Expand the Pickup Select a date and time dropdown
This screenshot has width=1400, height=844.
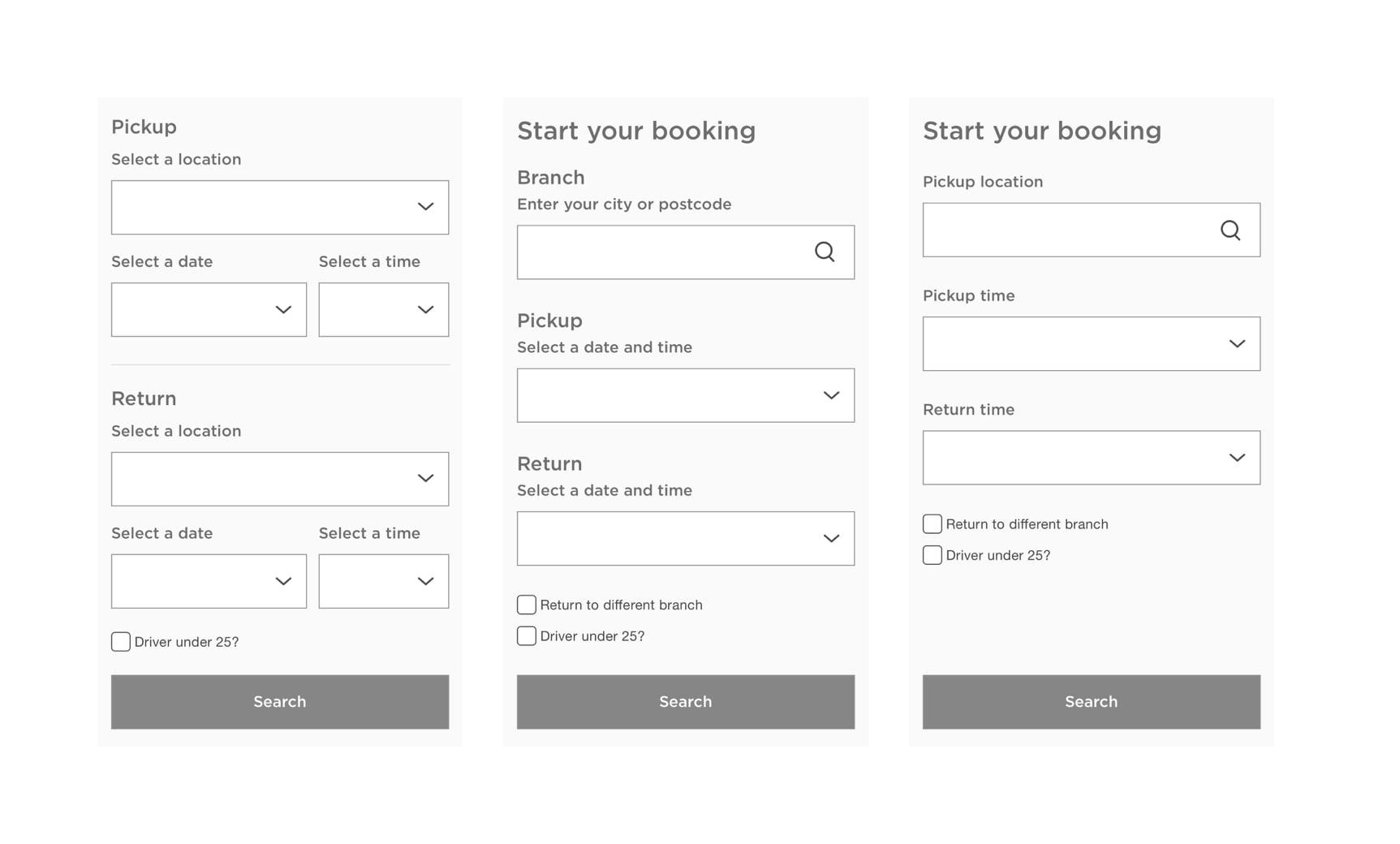coord(686,395)
